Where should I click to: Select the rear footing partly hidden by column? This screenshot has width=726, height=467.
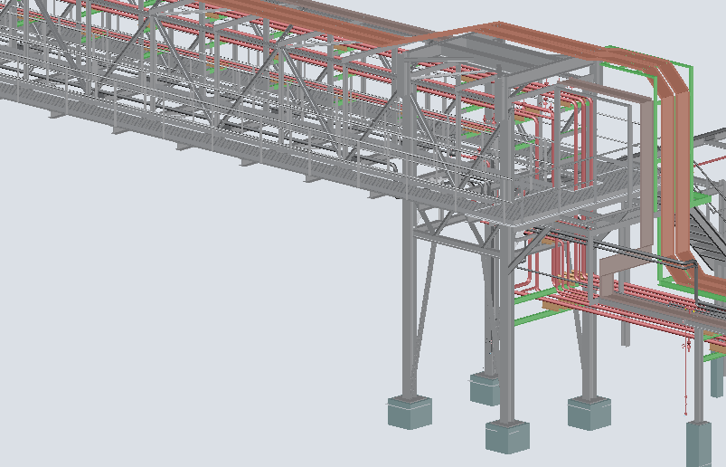click(x=485, y=389)
